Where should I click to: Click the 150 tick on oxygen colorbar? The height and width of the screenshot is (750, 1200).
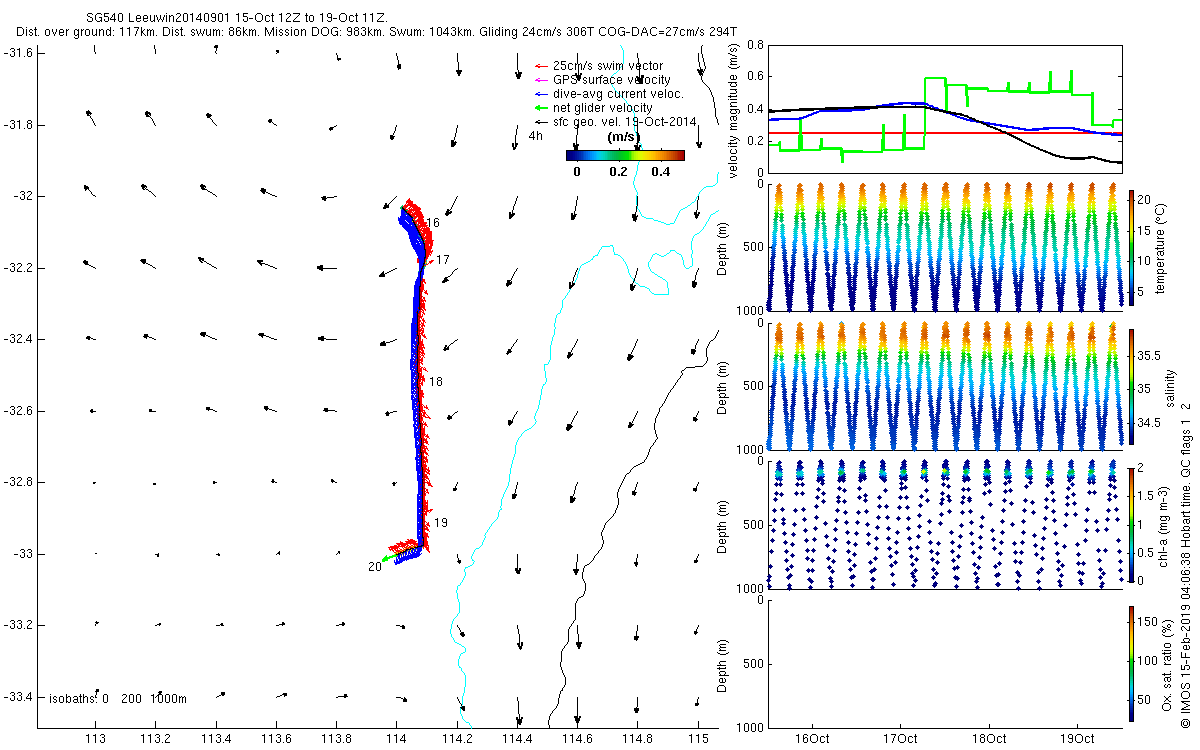[x=1146, y=622]
